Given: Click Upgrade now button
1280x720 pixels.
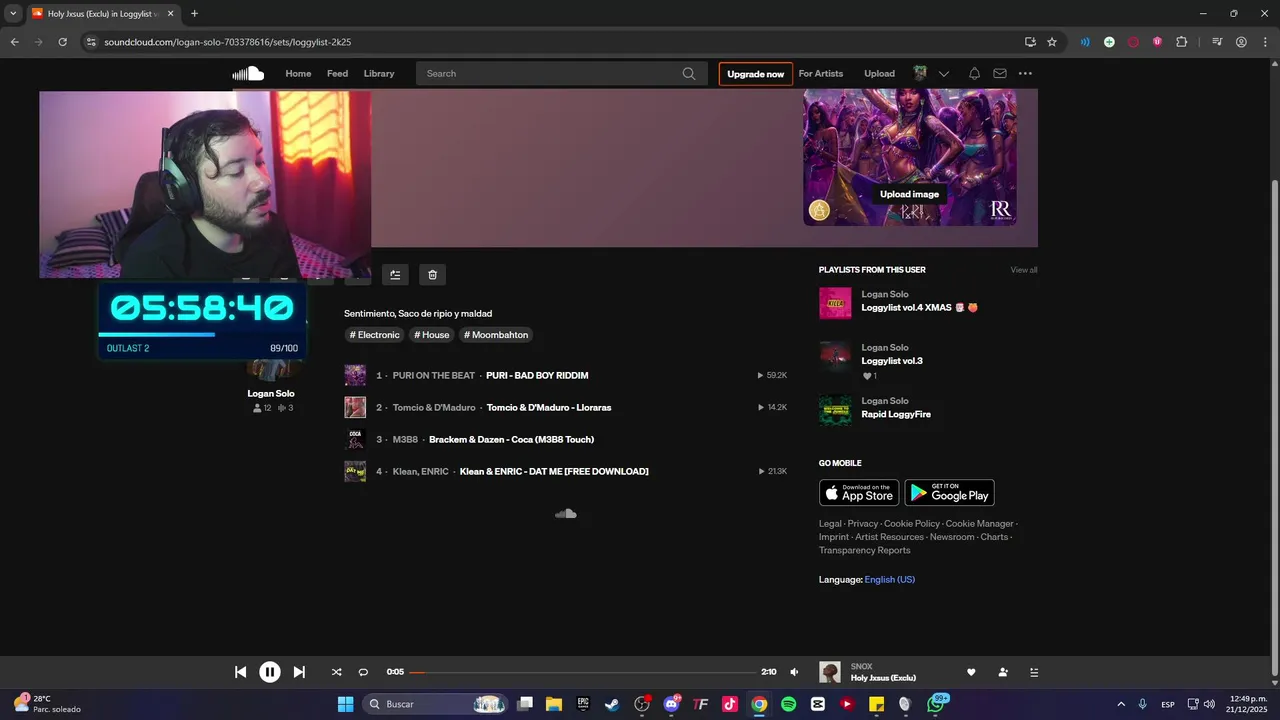Looking at the screenshot, I should [x=755, y=74].
